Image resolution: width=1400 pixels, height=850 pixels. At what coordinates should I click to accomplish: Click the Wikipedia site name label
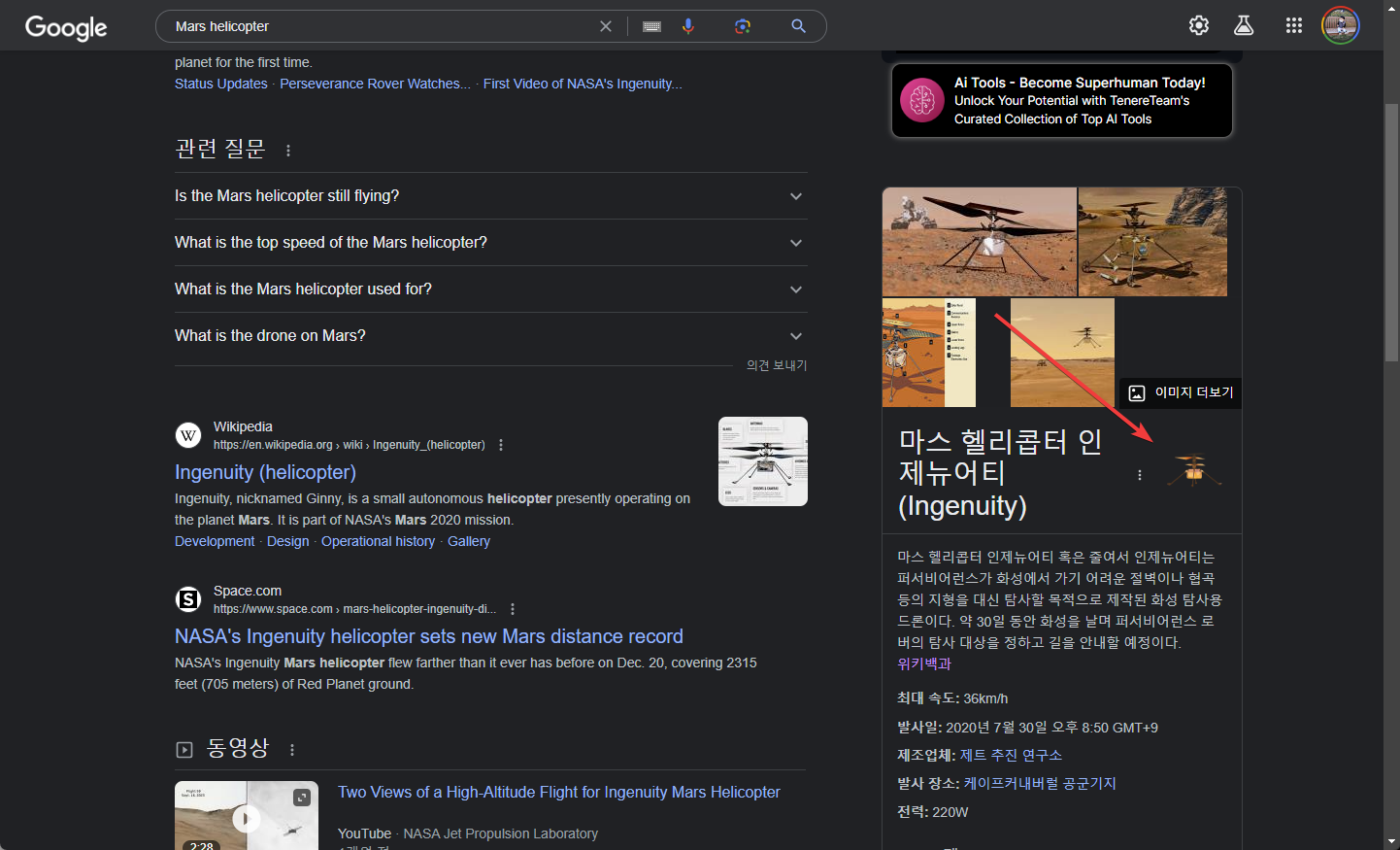(x=243, y=426)
